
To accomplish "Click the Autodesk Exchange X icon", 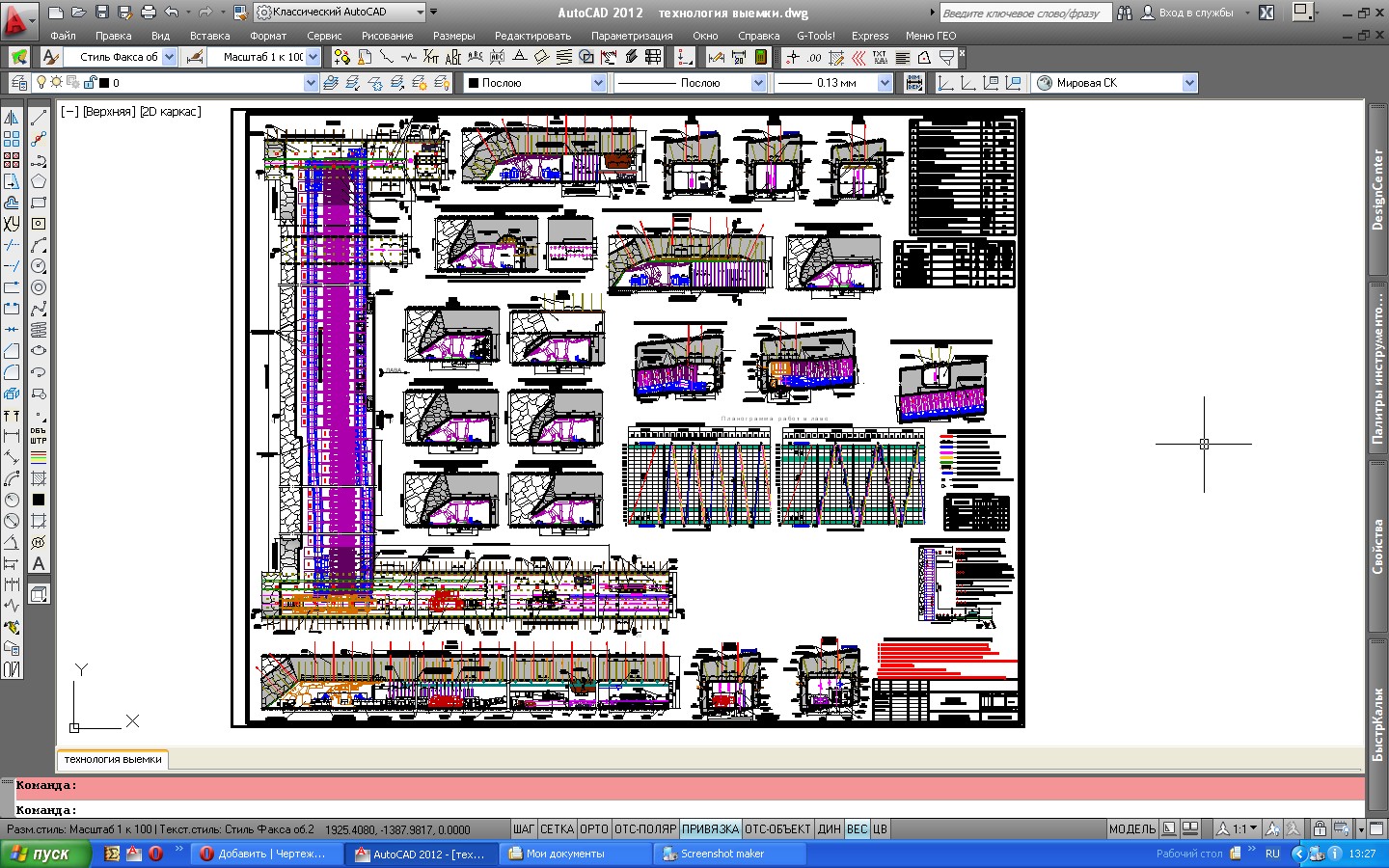I will tap(1266, 13).
